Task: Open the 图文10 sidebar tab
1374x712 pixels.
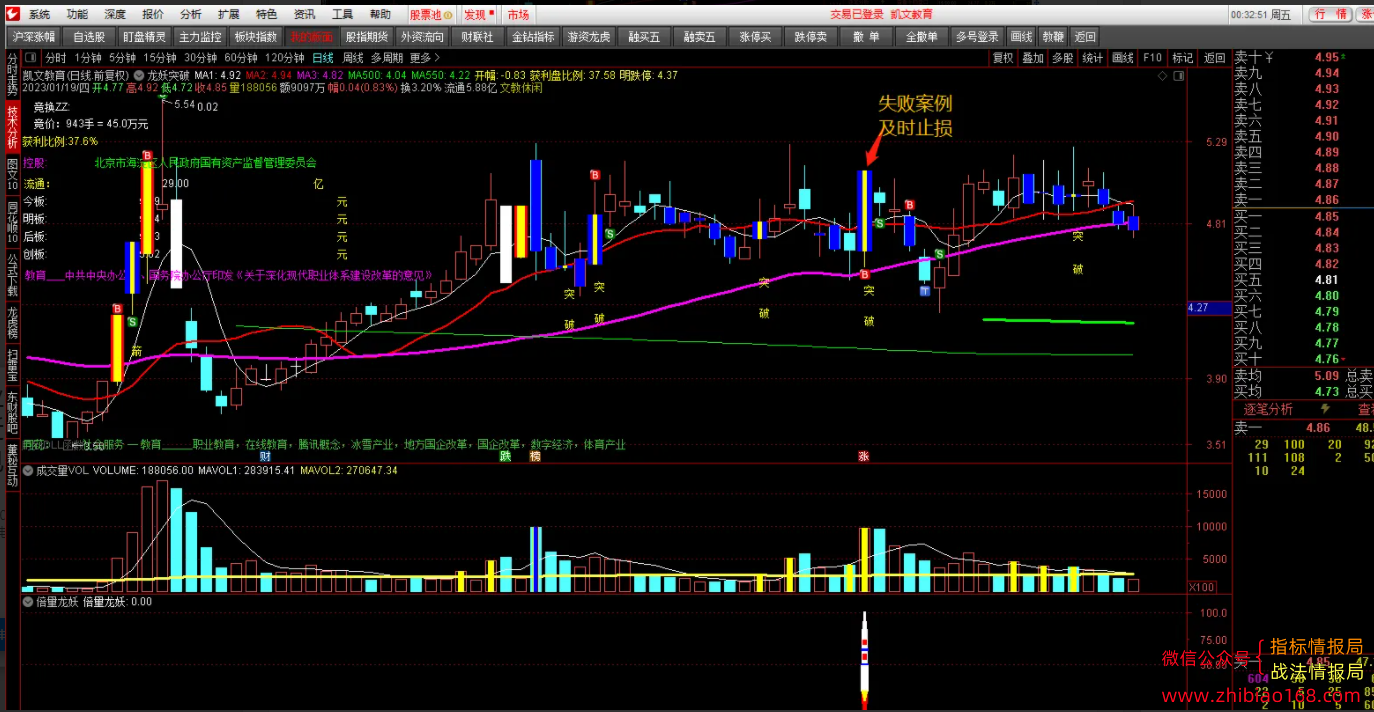Action: click(12, 175)
